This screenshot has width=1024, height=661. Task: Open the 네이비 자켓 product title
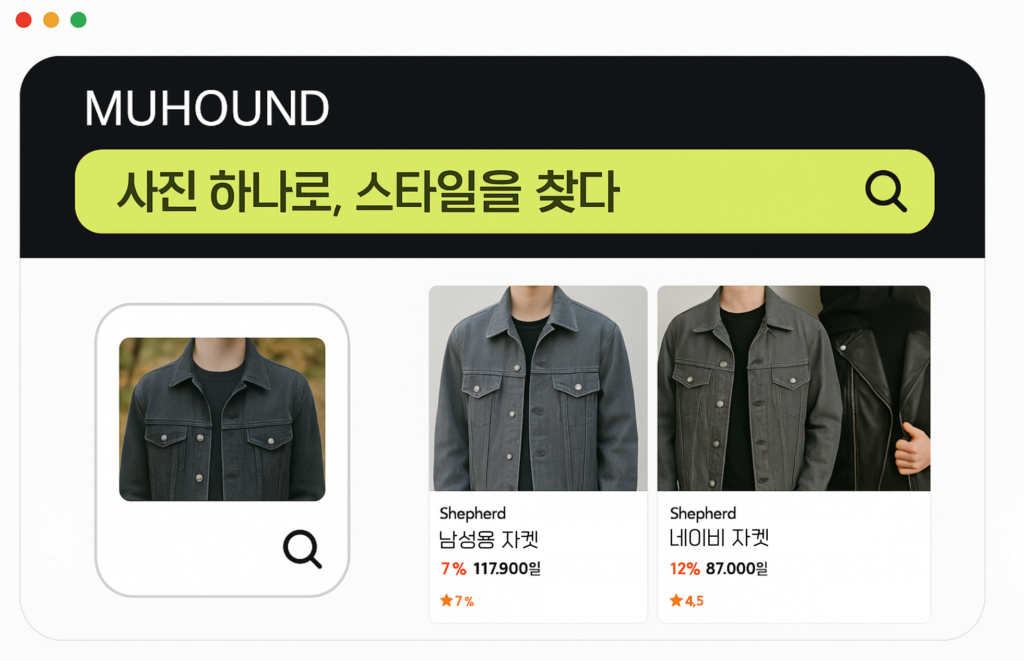click(x=719, y=538)
